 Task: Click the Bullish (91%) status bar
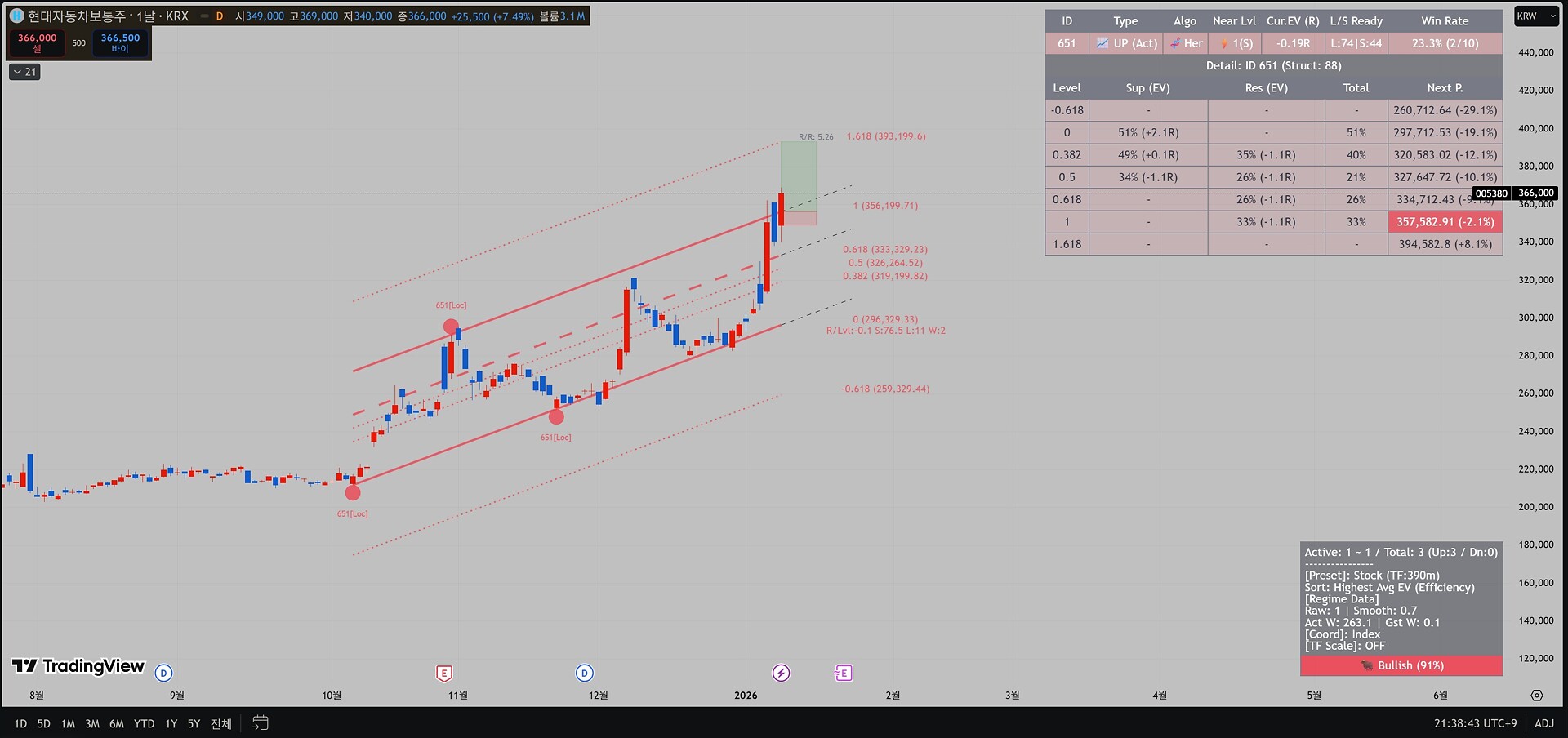(x=1401, y=666)
